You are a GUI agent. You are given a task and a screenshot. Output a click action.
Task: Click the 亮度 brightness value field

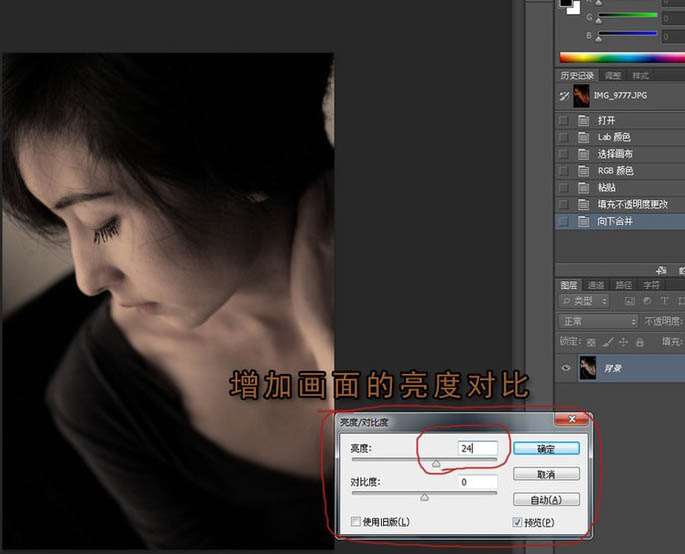pyautogui.click(x=477, y=449)
